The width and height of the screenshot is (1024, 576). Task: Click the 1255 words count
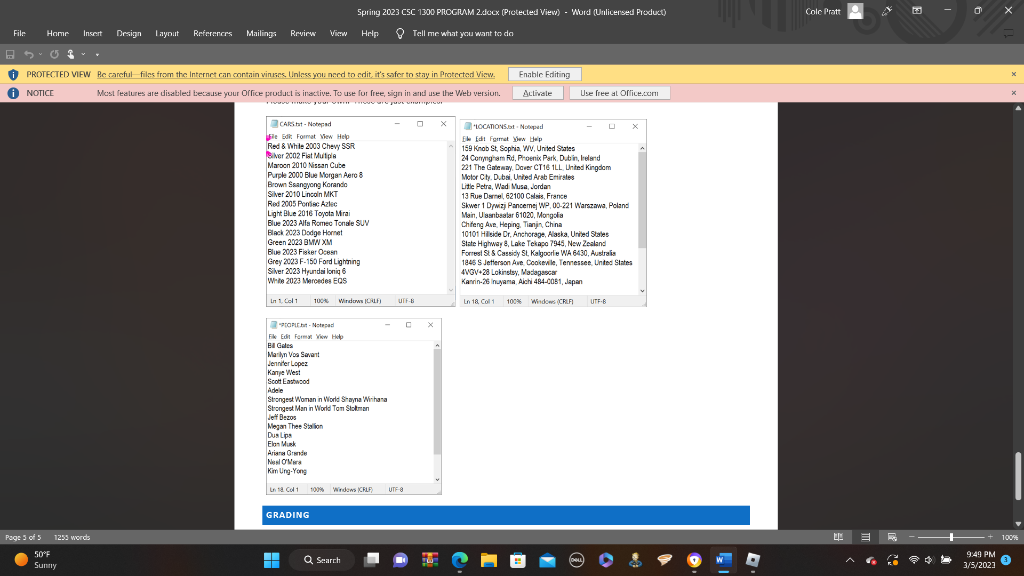(72, 537)
